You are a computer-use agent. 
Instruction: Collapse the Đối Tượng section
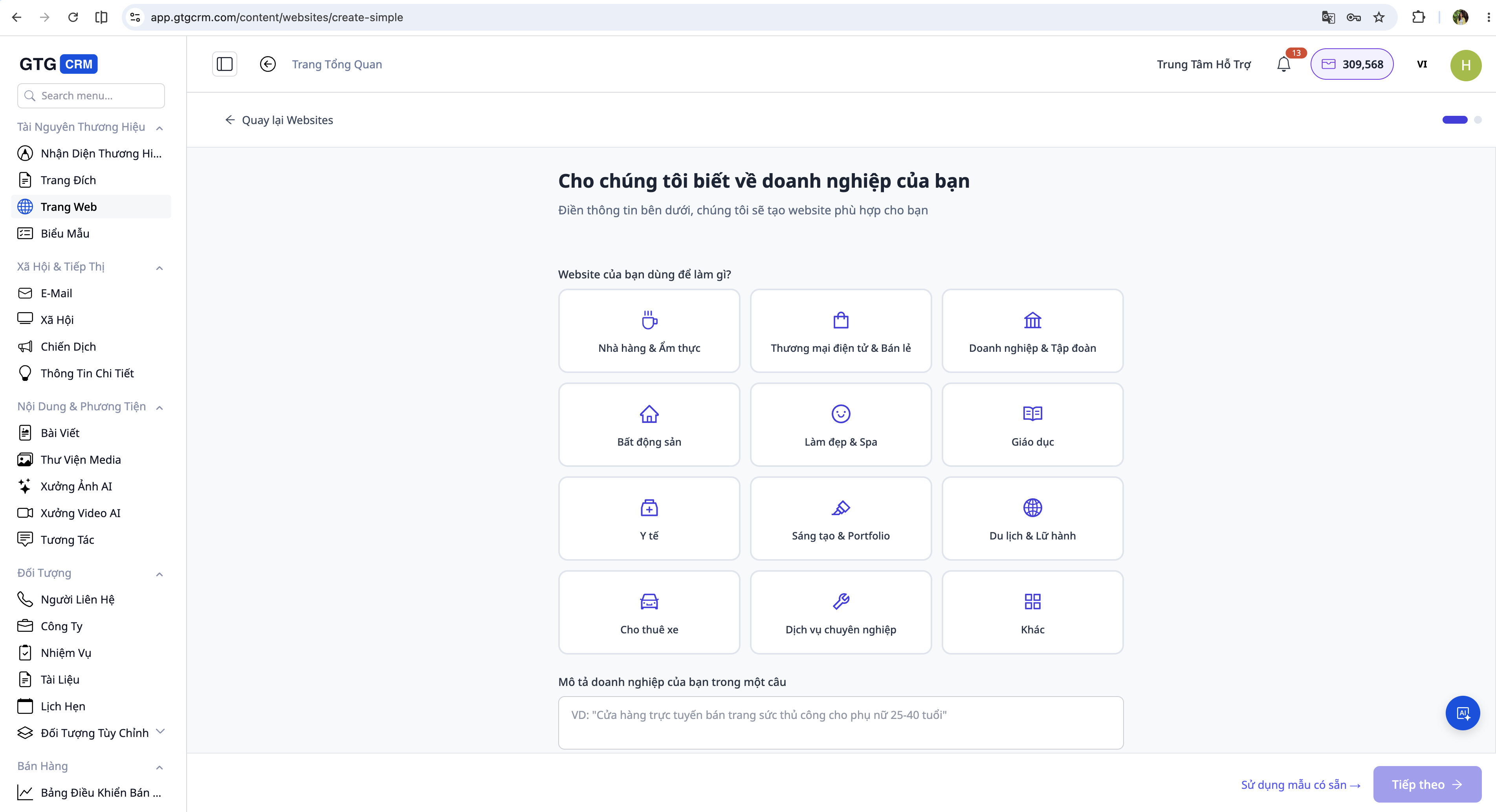[159, 574]
